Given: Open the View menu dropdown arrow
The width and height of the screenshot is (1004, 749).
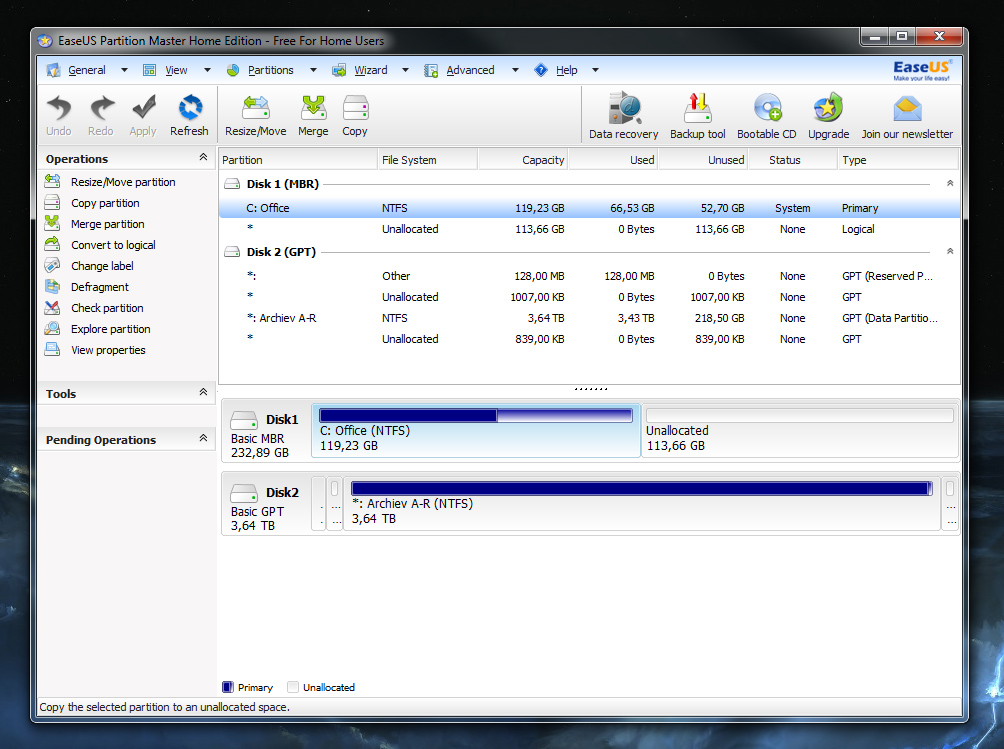Looking at the screenshot, I should pyautogui.click(x=207, y=70).
